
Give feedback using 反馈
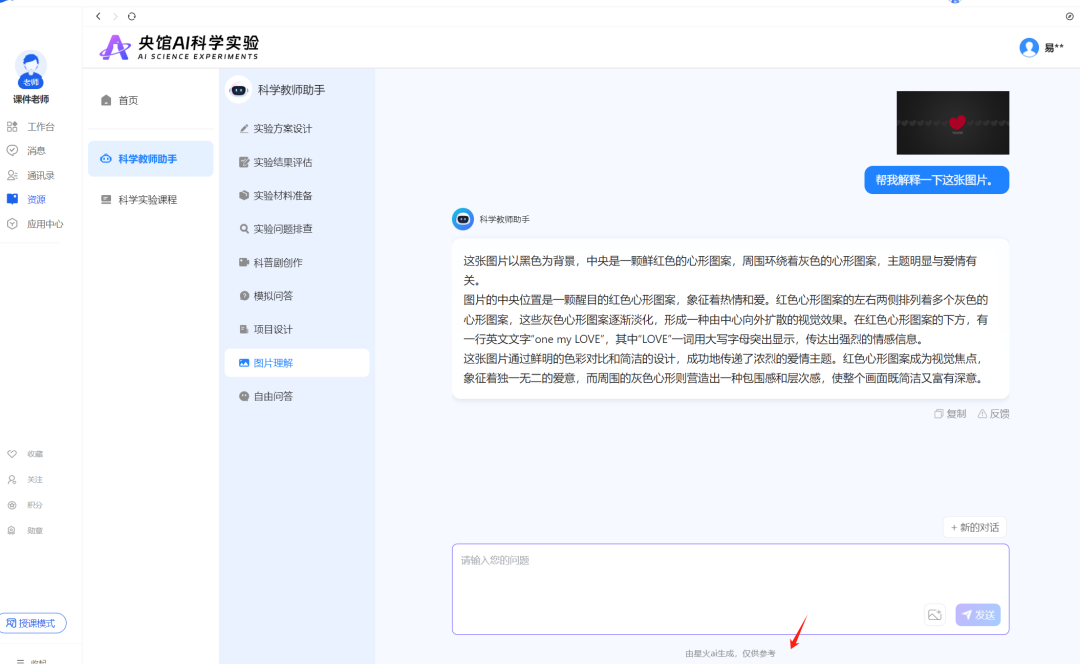(x=993, y=414)
